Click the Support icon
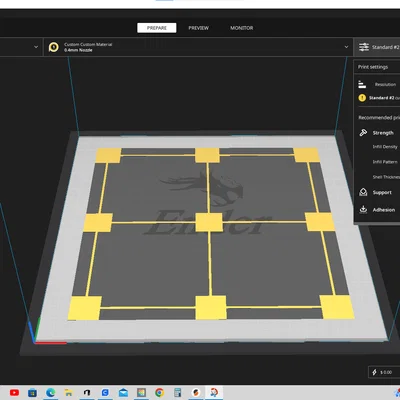 [363, 192]
